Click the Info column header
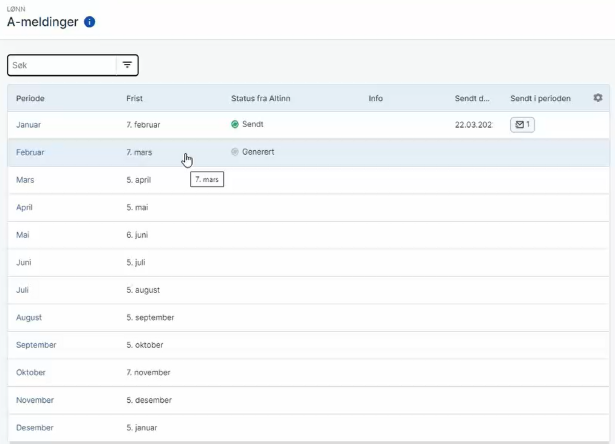The height and width of the screenshot is (446, 615). point(375,98)
